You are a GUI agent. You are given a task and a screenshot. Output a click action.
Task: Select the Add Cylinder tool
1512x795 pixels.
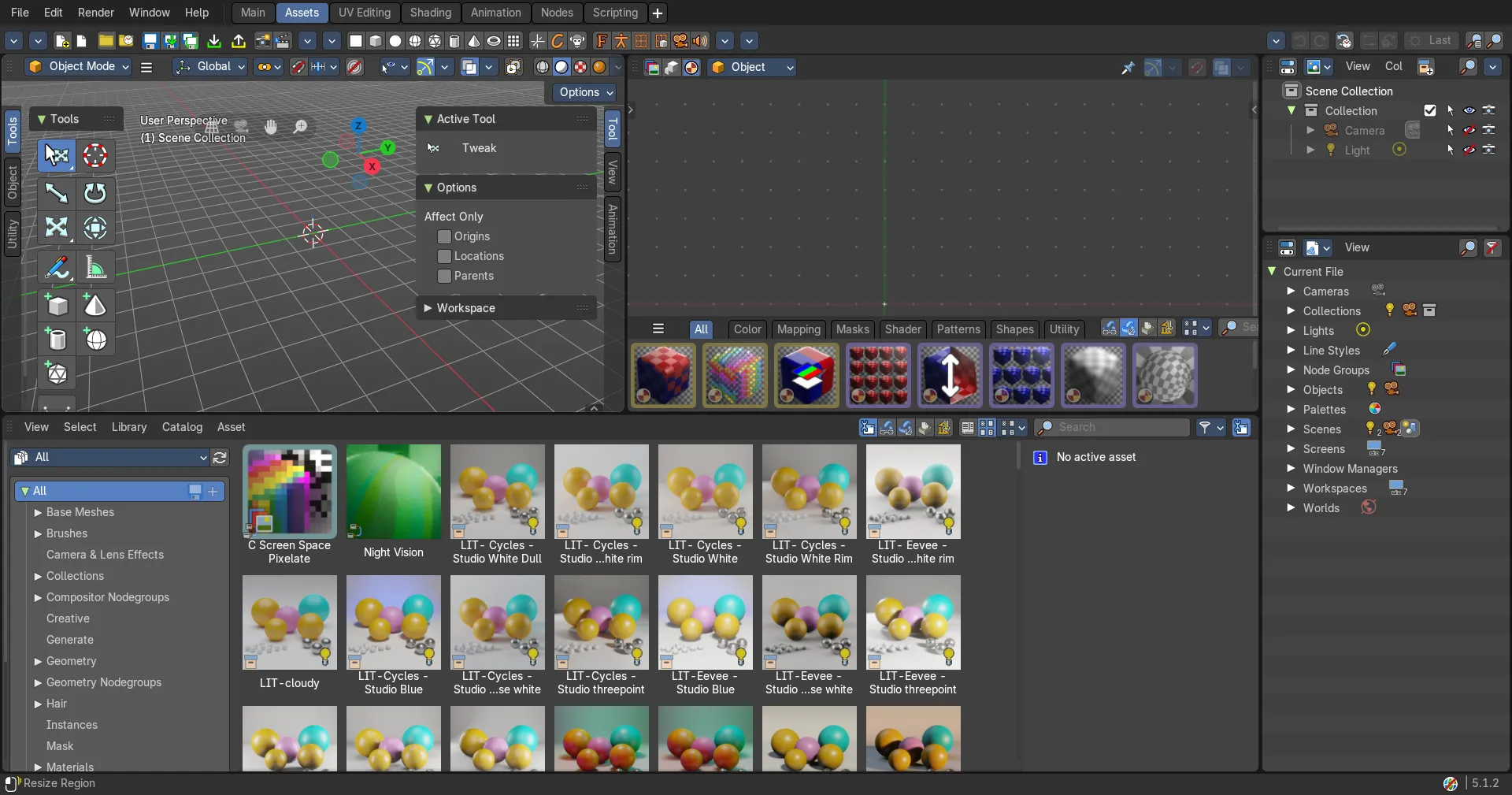pos(57,340)
